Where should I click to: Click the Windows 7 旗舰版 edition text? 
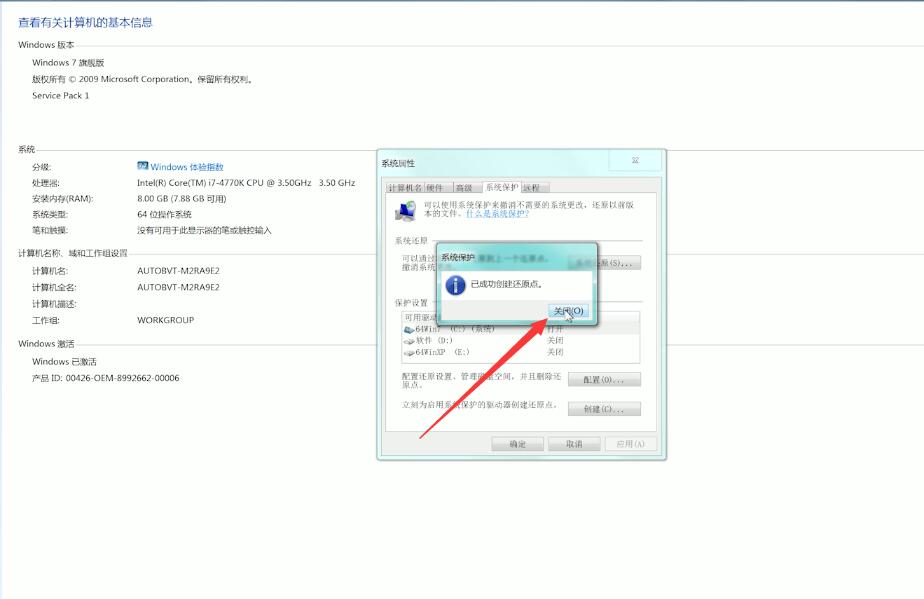[x=68, y=62]
